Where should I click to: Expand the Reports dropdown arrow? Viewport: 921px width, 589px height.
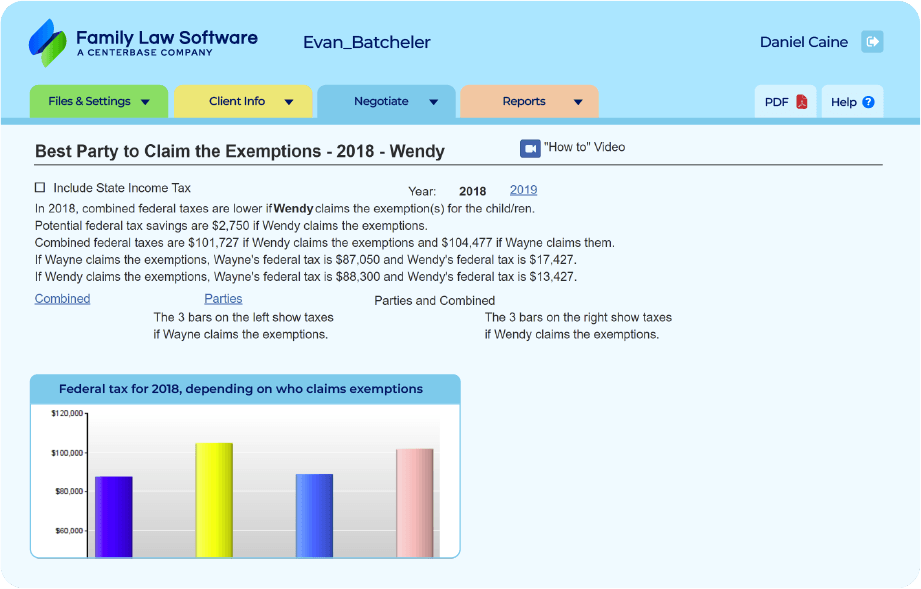pos(578,102)
